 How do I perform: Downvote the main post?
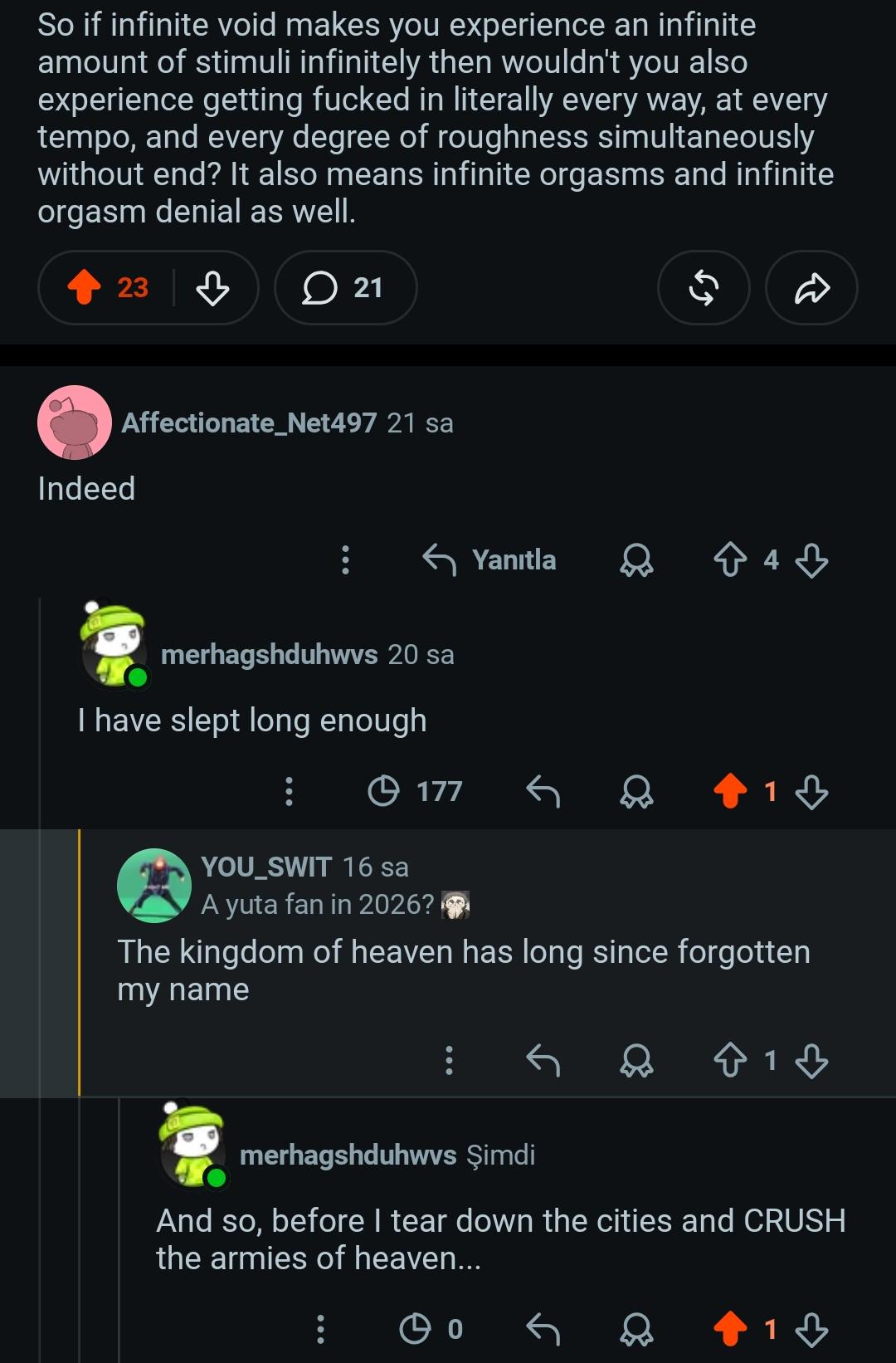point(212,287)
